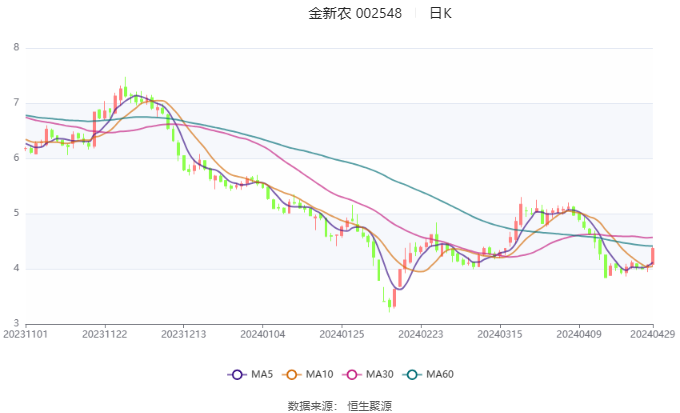680x413 pixels.
Task: Click the y-axis value 8
Action: pyautogui.click(x=16, y=47)
